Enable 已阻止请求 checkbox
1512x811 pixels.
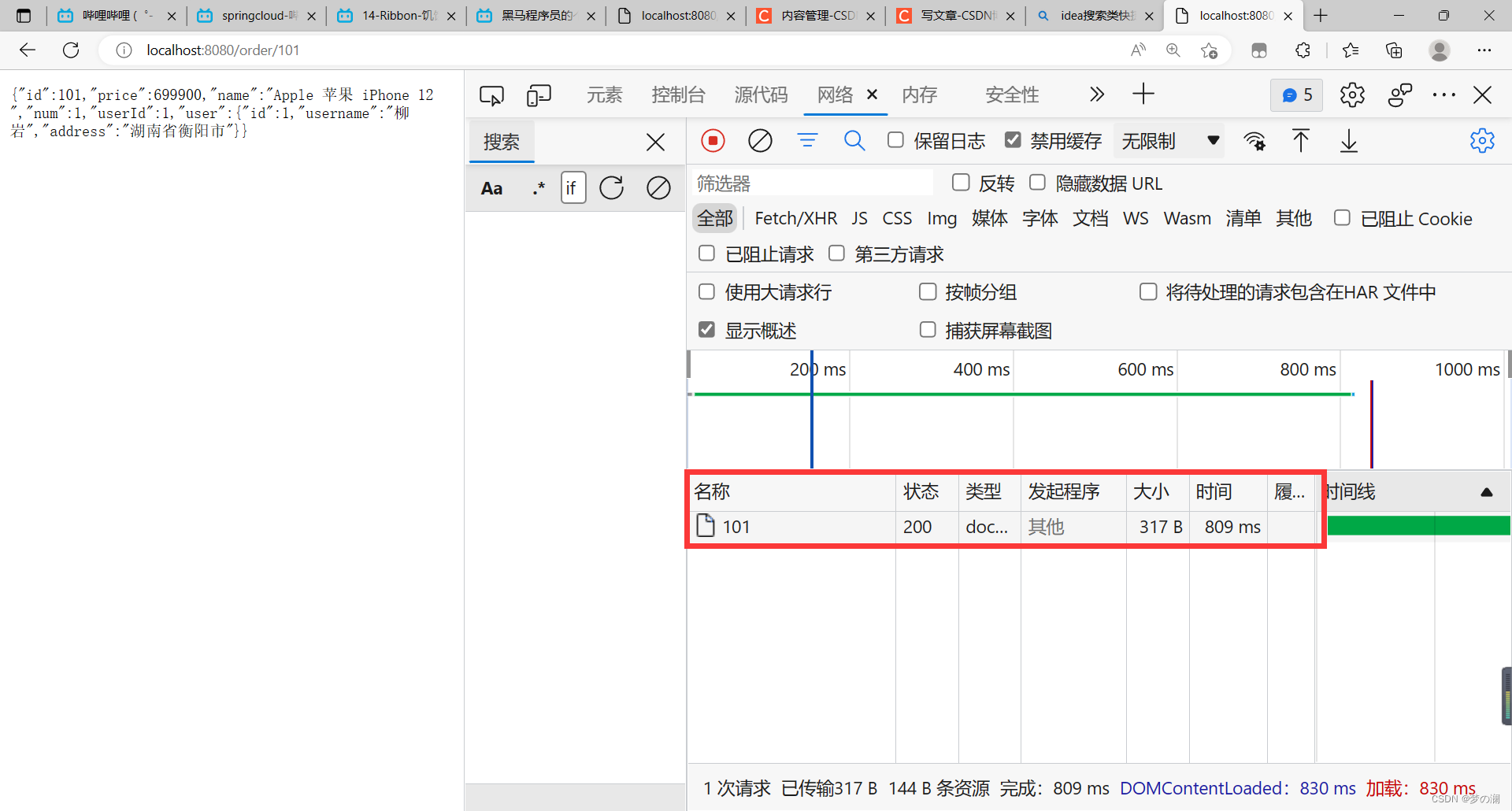[x=706, y=253]
